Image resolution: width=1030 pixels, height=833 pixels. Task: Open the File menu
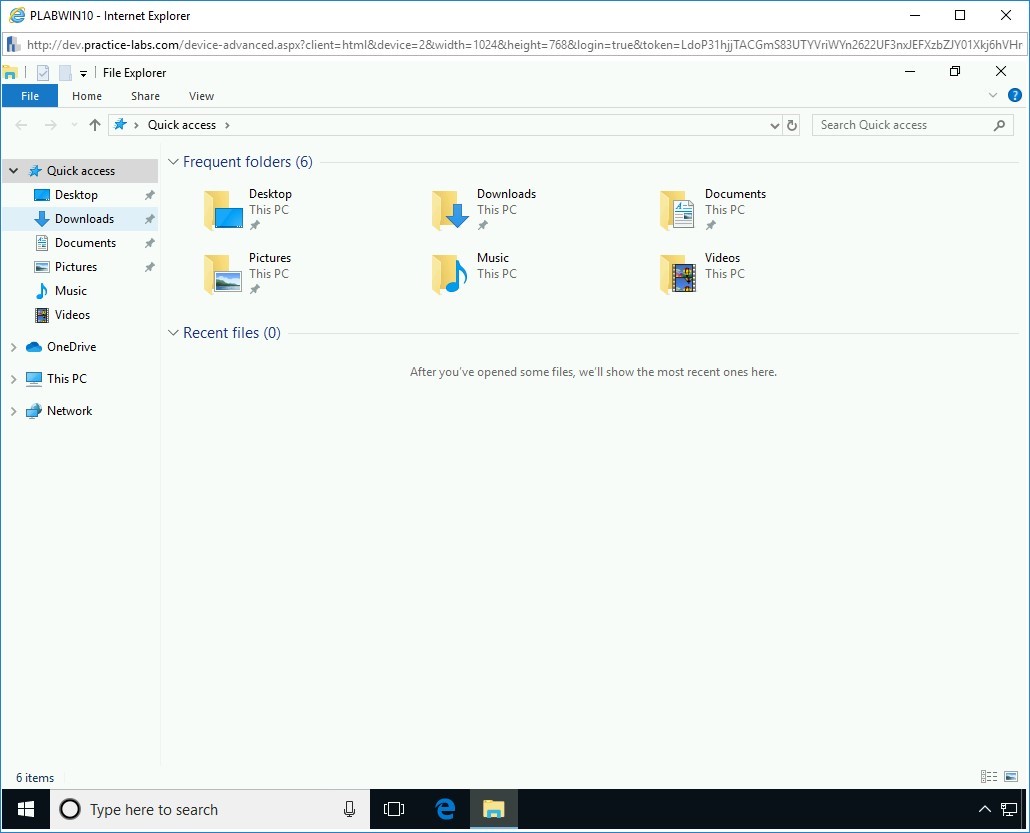[x=30, y=95]
